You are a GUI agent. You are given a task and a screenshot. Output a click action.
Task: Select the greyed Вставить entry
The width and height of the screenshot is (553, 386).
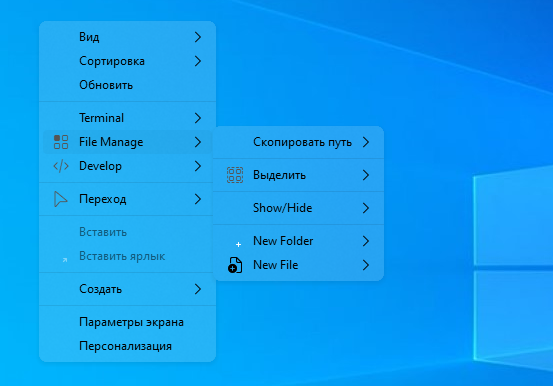127,232
